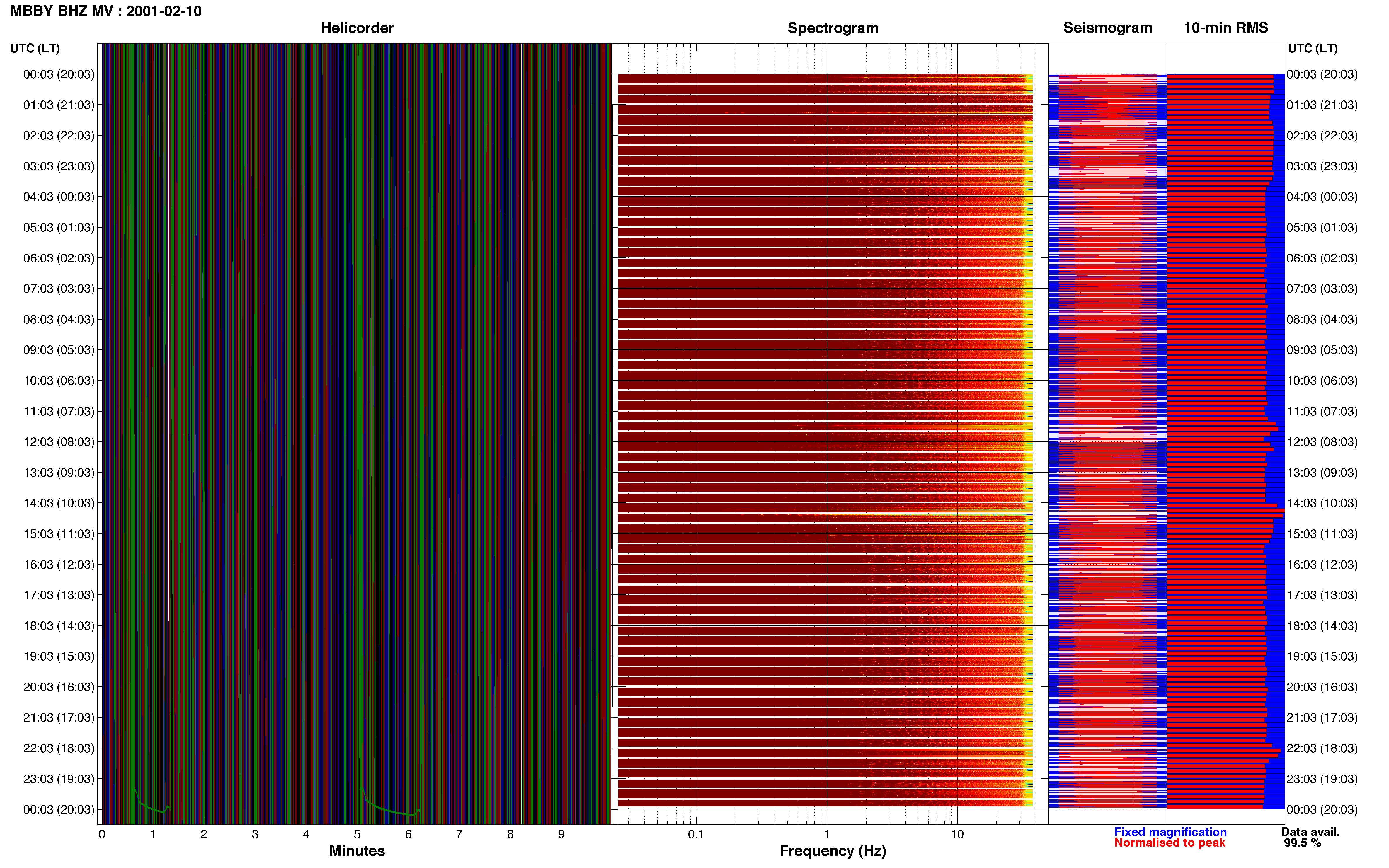Click right time label 21:03 (17:03)

click(x=1322, y=718)
